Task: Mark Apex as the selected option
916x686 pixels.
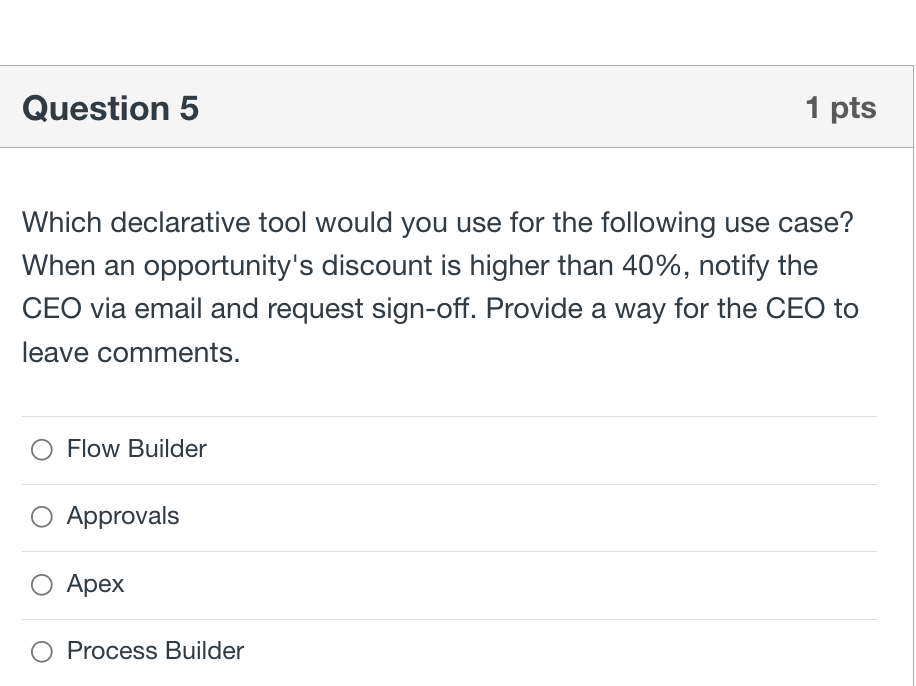Action: 42,584
